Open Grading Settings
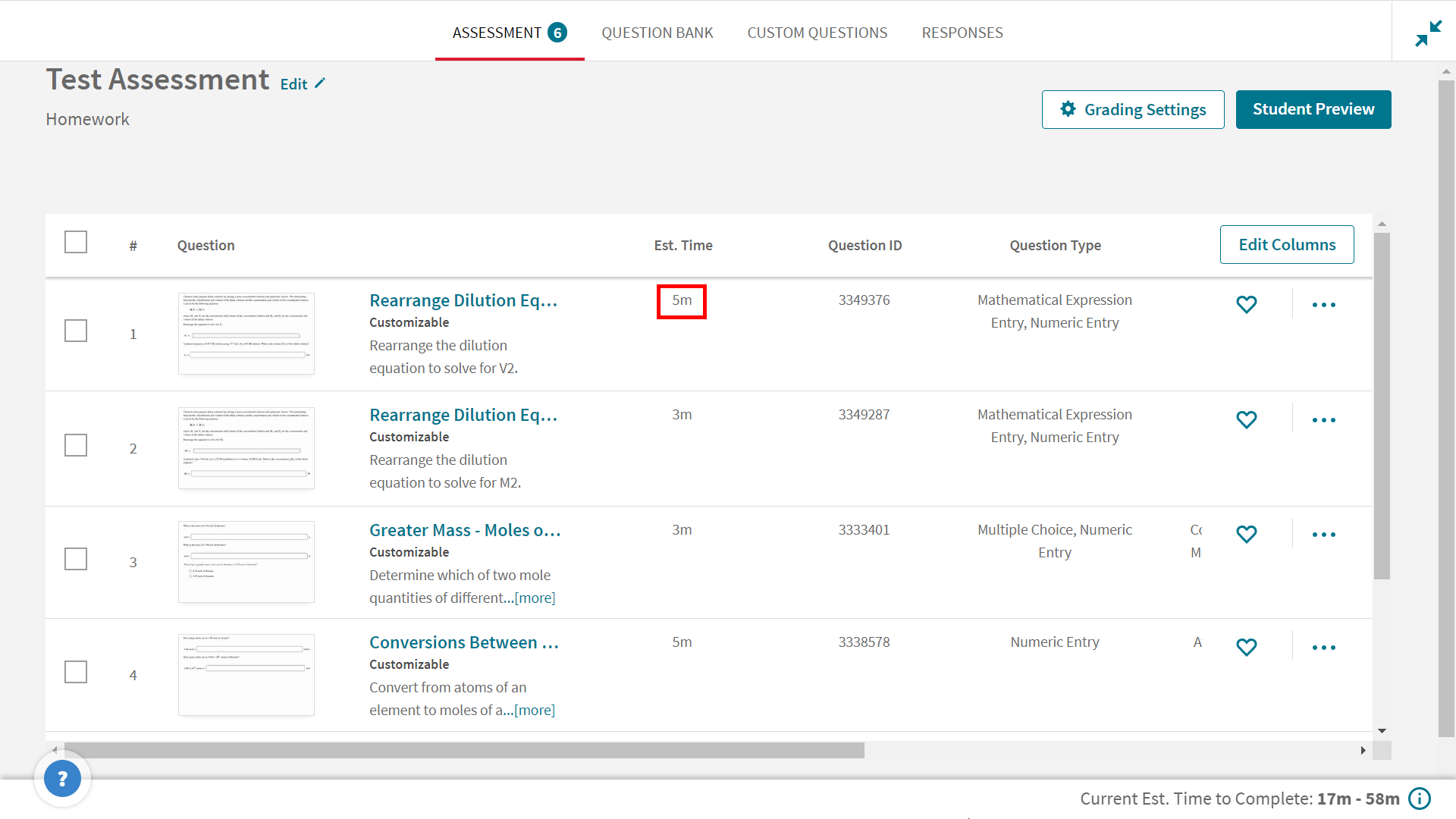Image resolution: width=1456 pixels, height=819 pixels. (x=1132, y=109)
